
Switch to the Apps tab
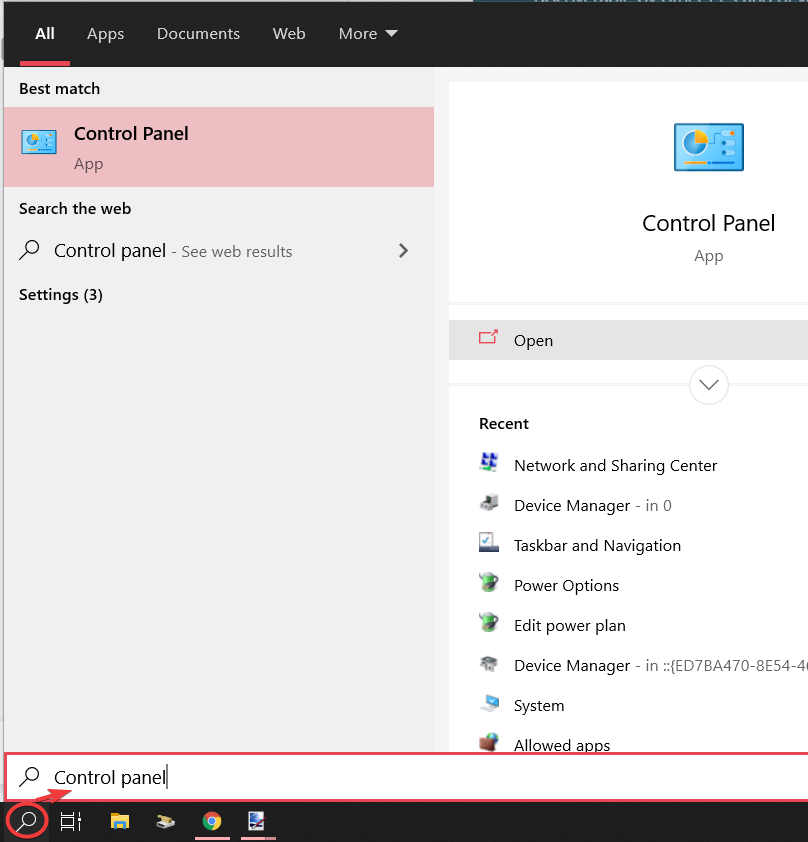(x=105, y=34)
